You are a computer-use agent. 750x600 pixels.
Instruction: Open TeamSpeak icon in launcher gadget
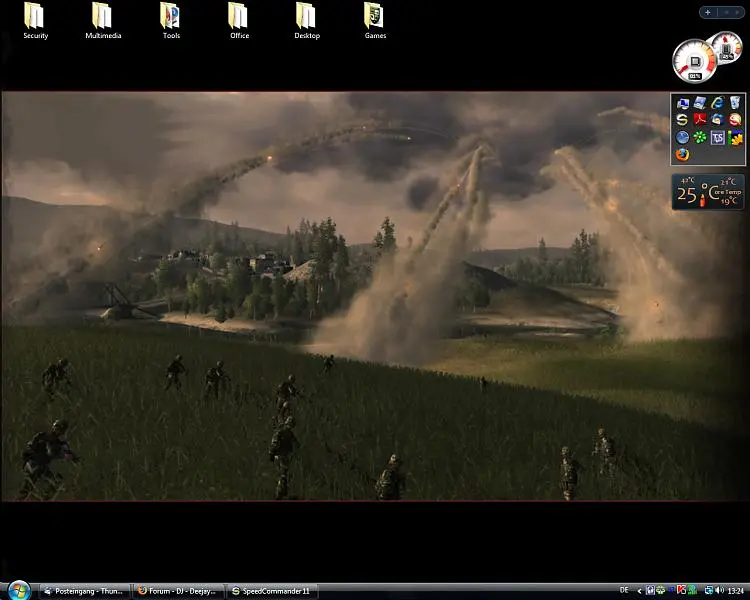coord(717,137)
